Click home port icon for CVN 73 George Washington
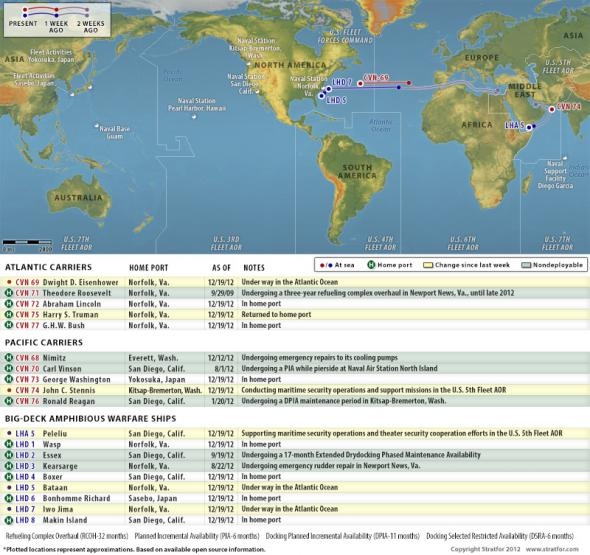Viewport: 590px width, 555px height. 9,379
